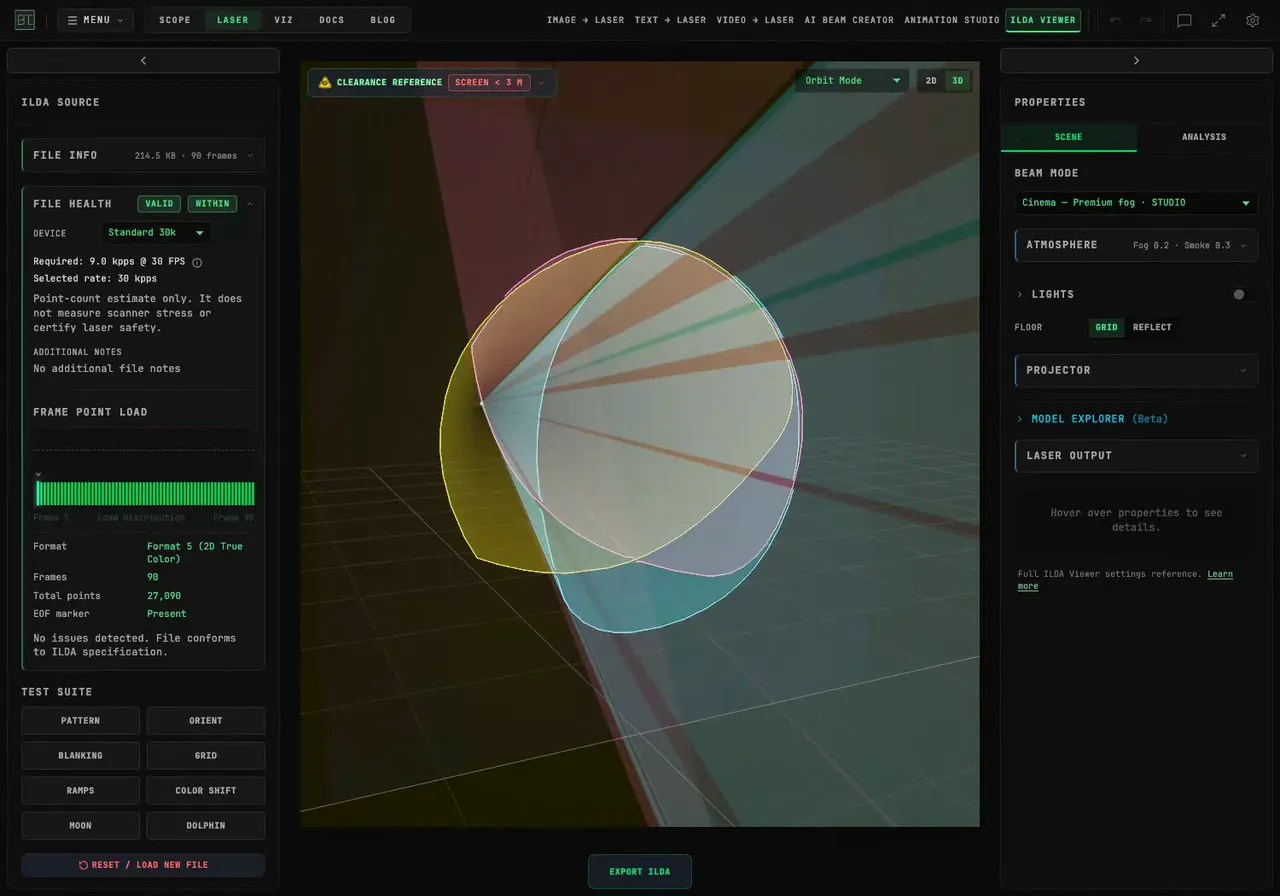Toggle fullscreen expand icon
This screenshot has width=1280, height=896.
[1218, 20]
